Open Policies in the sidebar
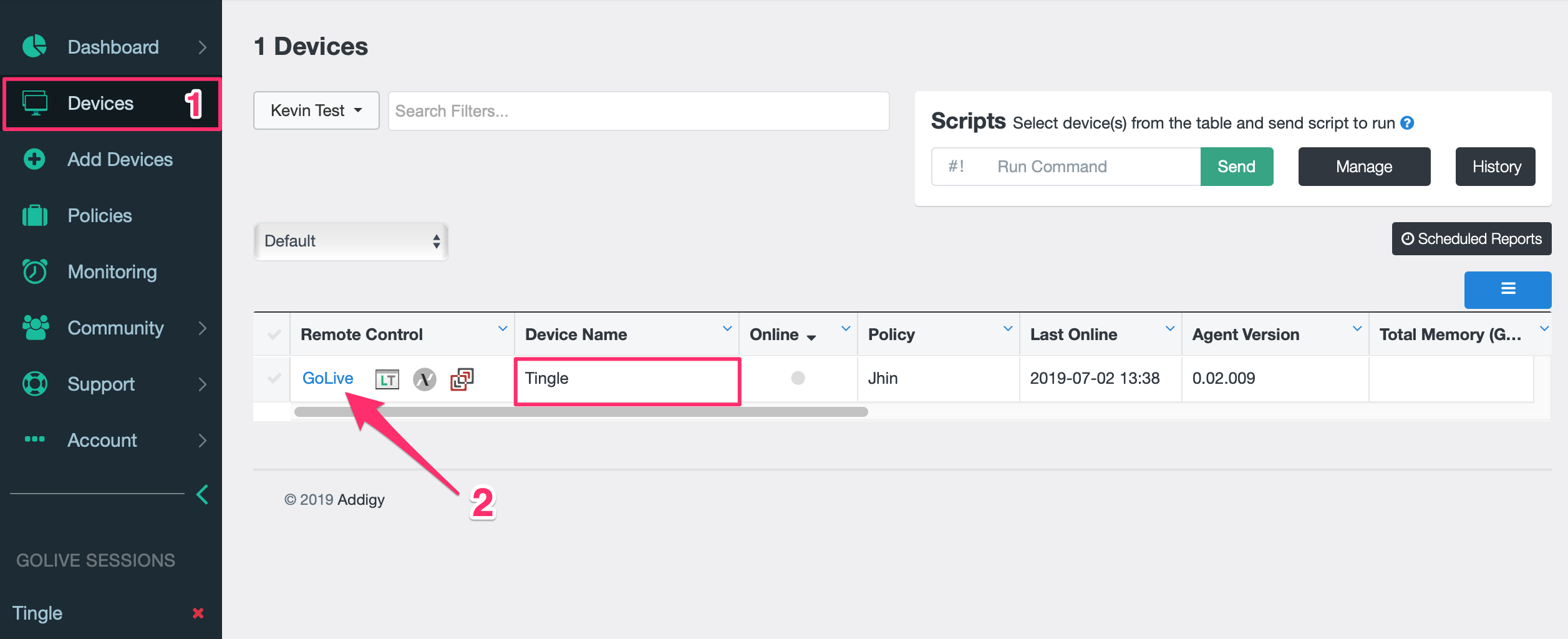 tap(99, 215)
